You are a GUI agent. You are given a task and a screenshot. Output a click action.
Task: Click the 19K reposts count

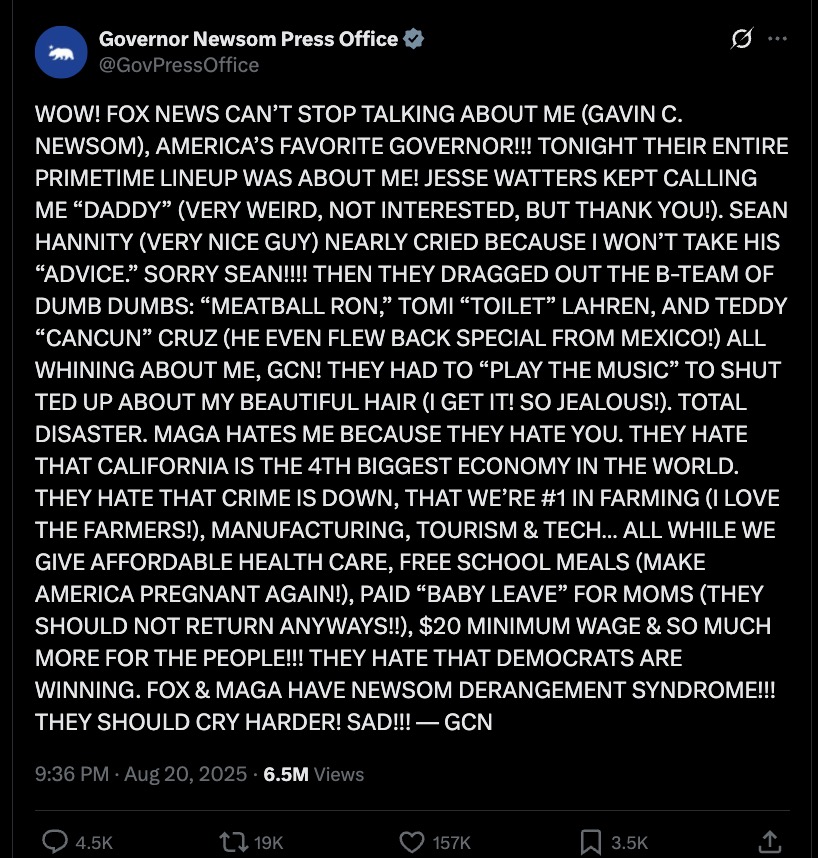(269, 843)
